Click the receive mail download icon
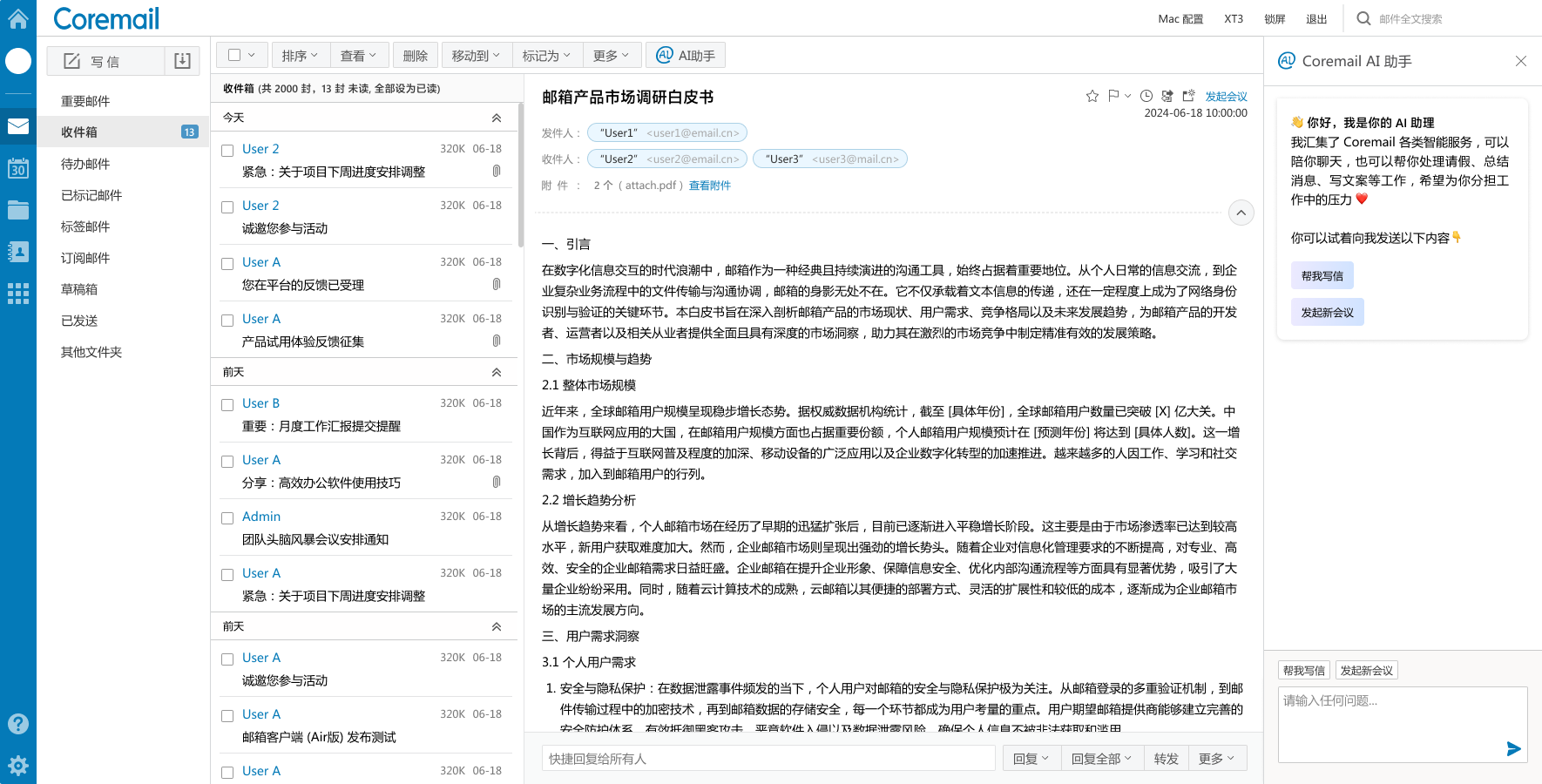 (x=182, y=61)
